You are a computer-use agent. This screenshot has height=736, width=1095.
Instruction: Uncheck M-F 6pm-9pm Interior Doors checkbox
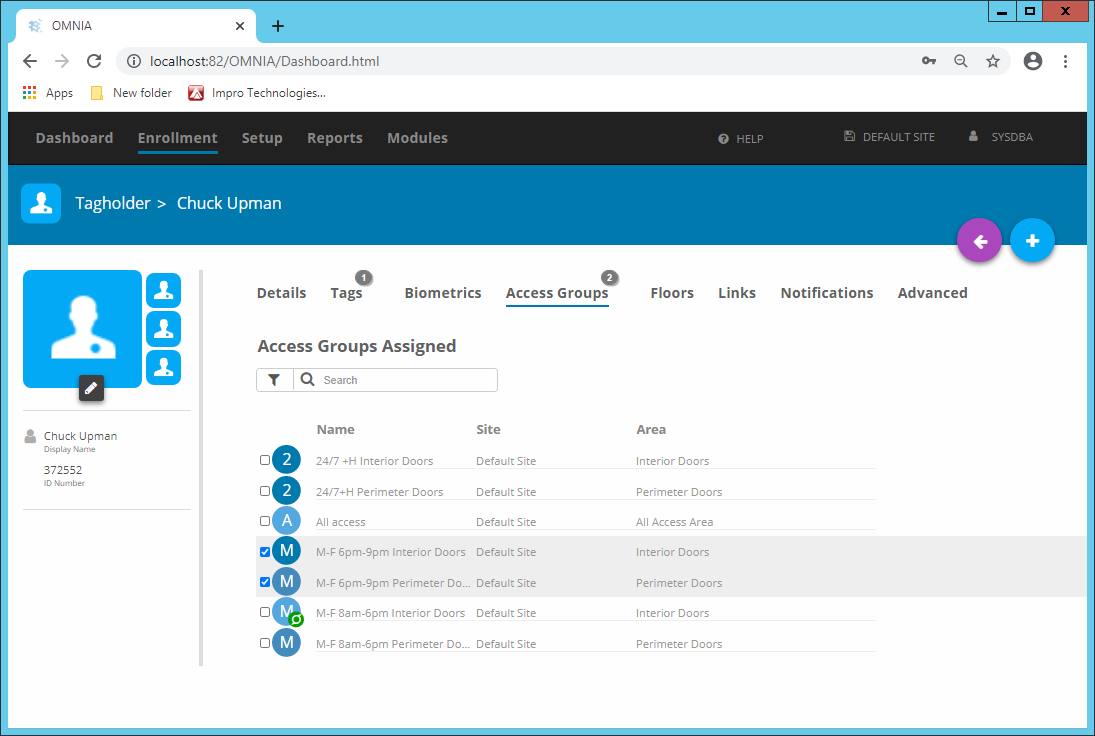tap(265, 551)
